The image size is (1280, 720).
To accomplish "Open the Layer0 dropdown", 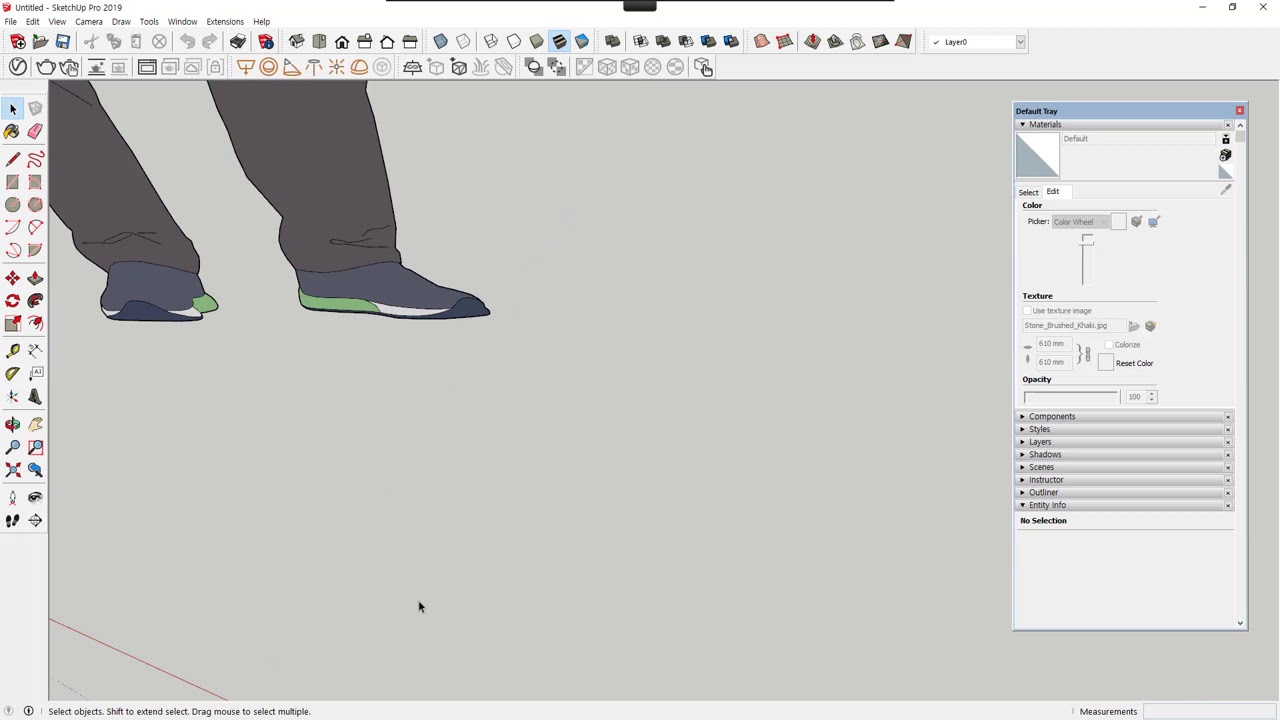I will (1020, 42).
